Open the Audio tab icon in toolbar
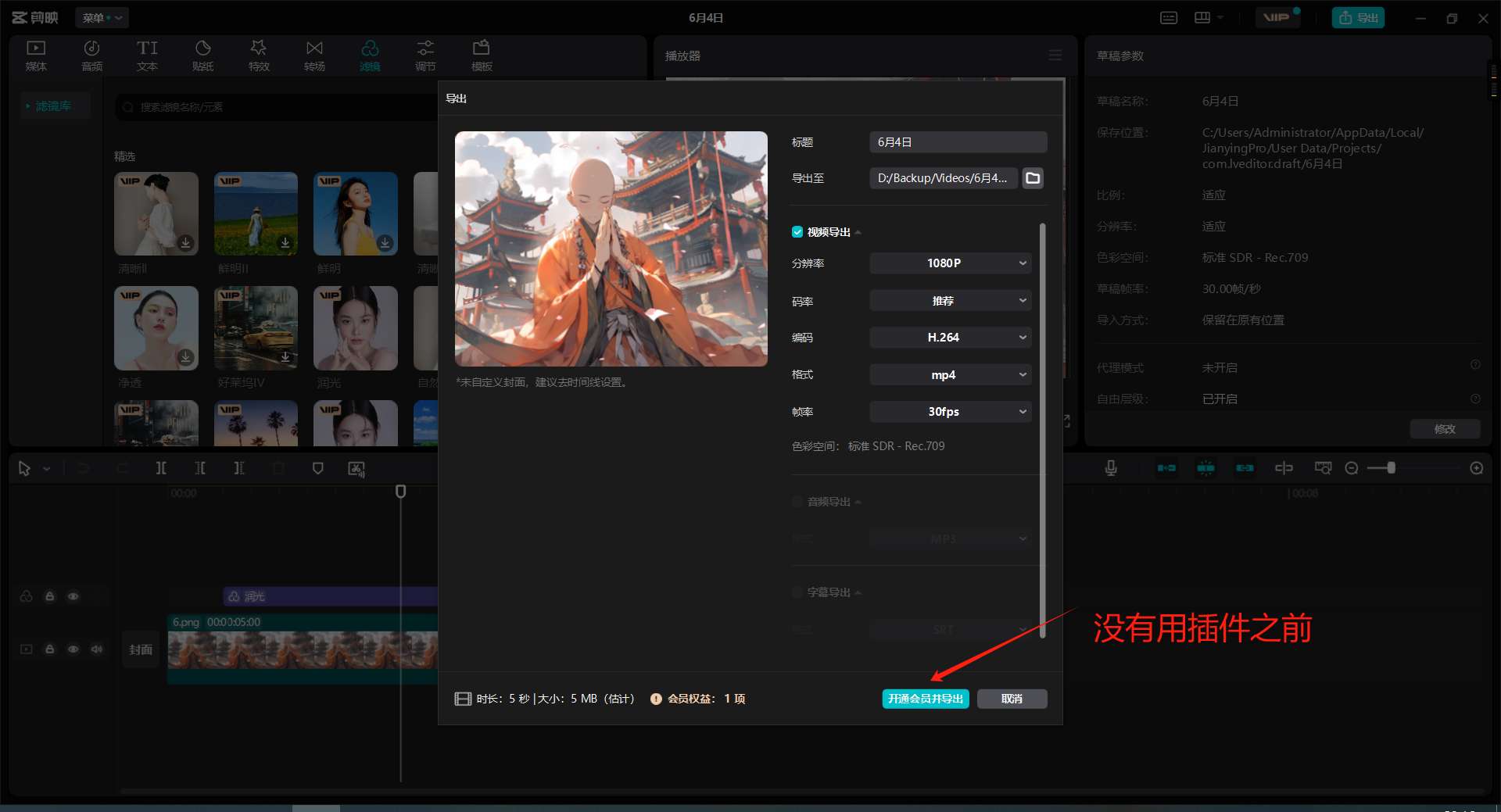 click(x=91, y=55)
